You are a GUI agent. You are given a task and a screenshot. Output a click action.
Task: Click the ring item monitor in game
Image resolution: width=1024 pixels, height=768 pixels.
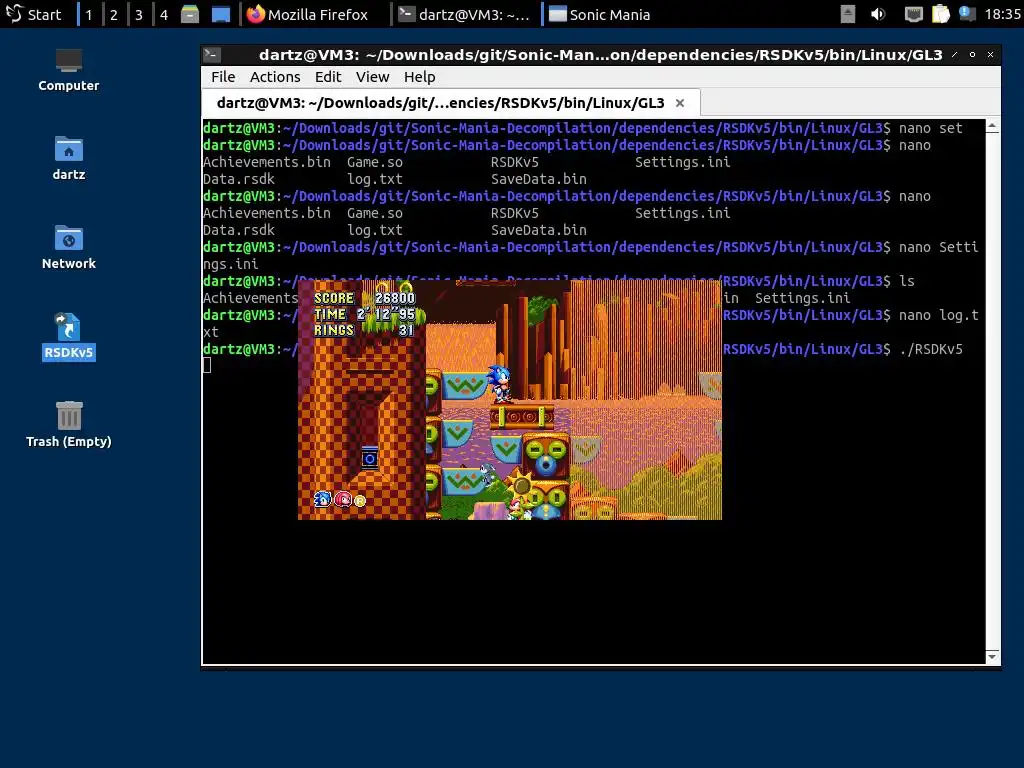[x=370, y=458]
